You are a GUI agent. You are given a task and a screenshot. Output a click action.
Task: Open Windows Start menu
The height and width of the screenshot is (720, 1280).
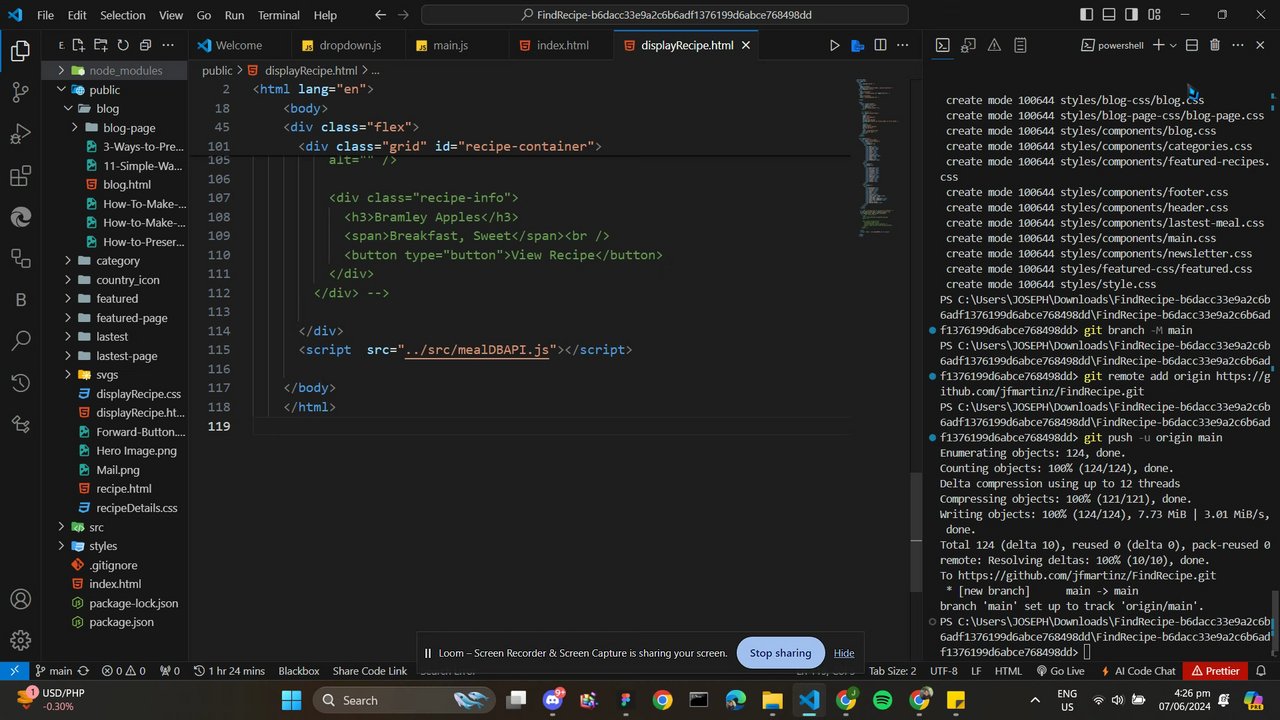[x=291, y=700]
